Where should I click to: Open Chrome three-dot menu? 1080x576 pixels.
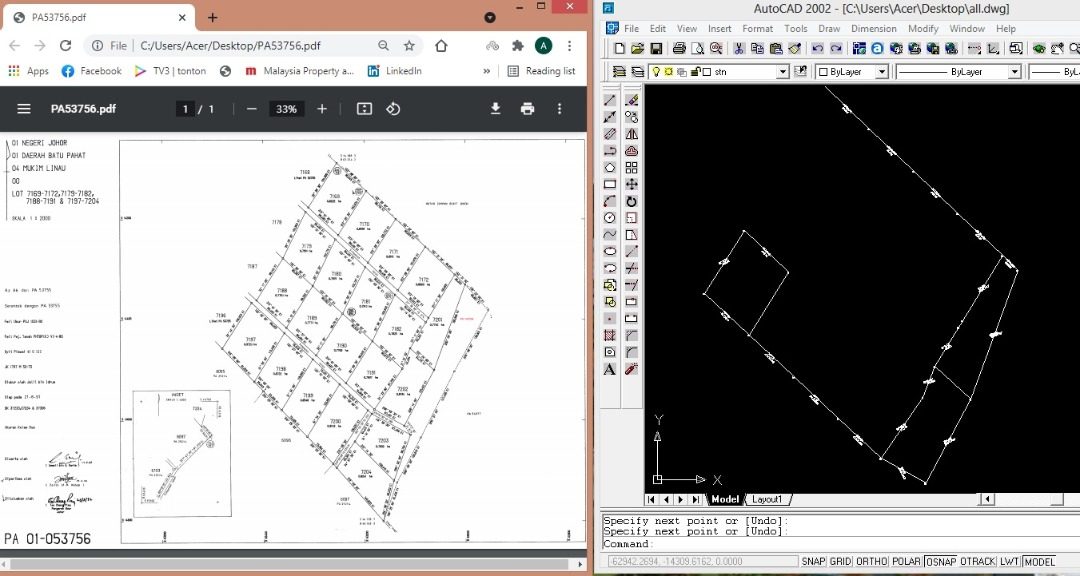pos(570,45)
